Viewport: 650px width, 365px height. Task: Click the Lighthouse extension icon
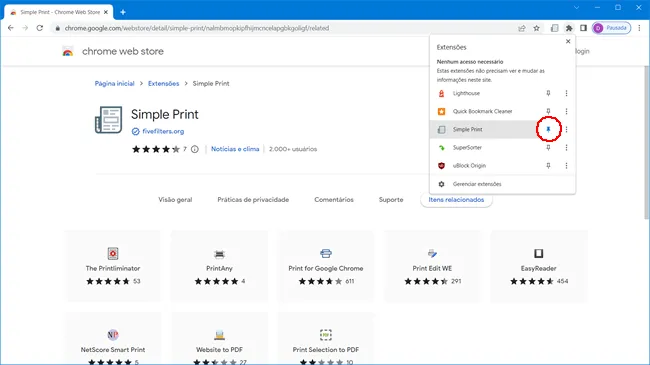tap(441, 93)
